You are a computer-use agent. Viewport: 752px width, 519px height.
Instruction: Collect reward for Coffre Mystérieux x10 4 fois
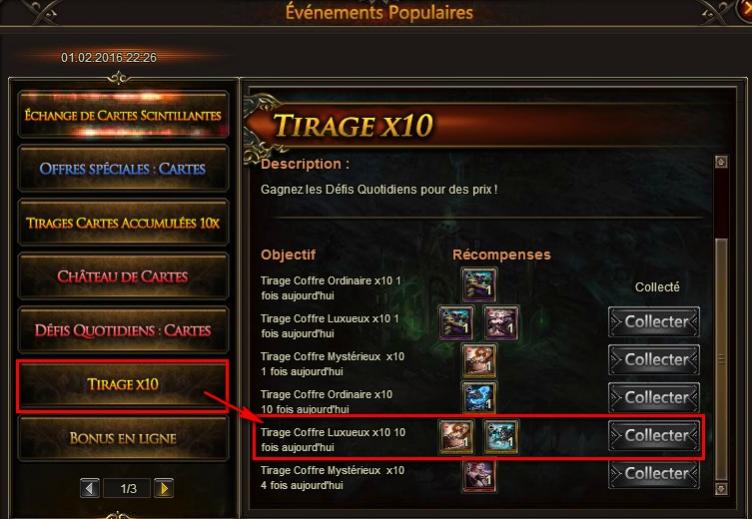(x=654, y=473)
